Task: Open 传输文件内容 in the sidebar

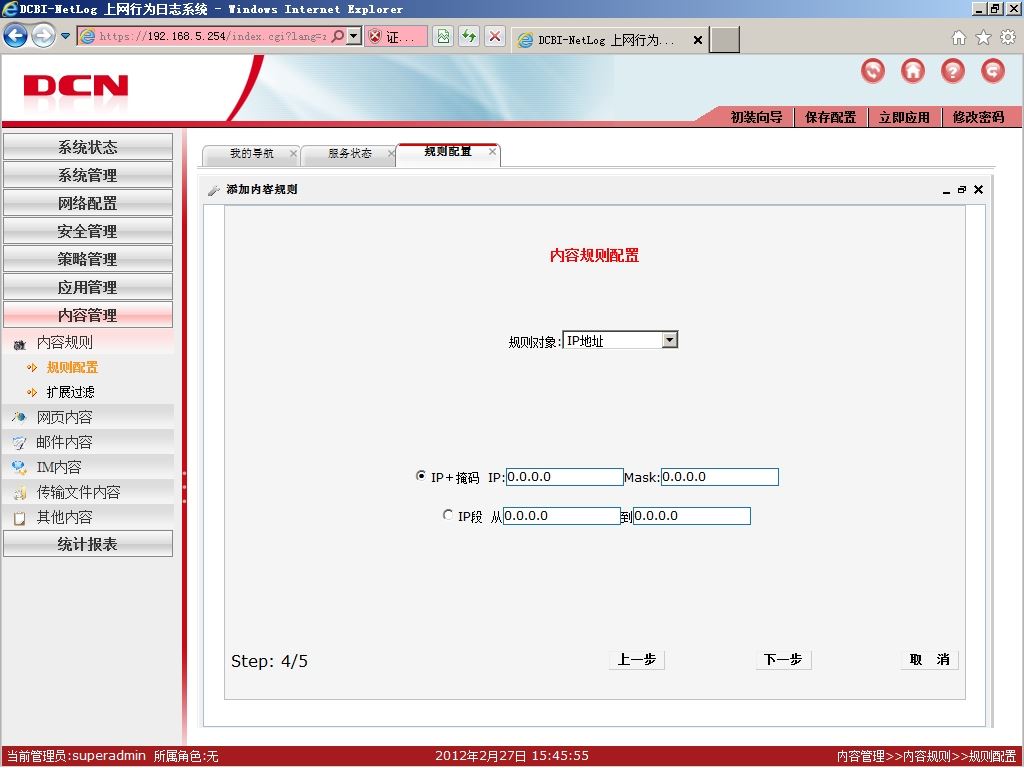Action: click(x=78, y=492)
